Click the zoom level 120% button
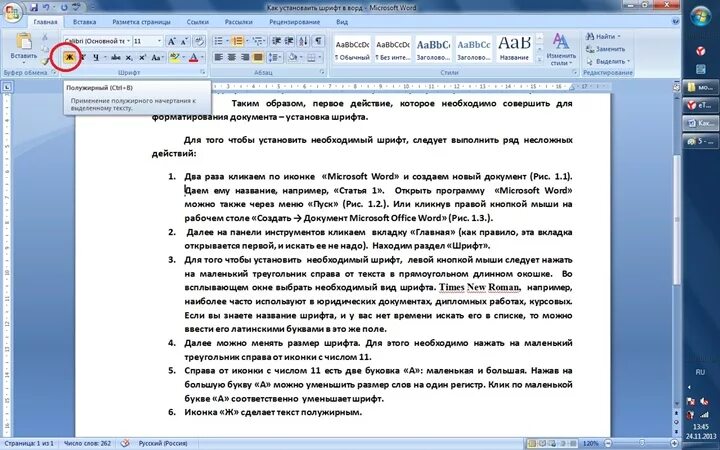720x450 pixels. pyautogui.click(x=591, y=444)
